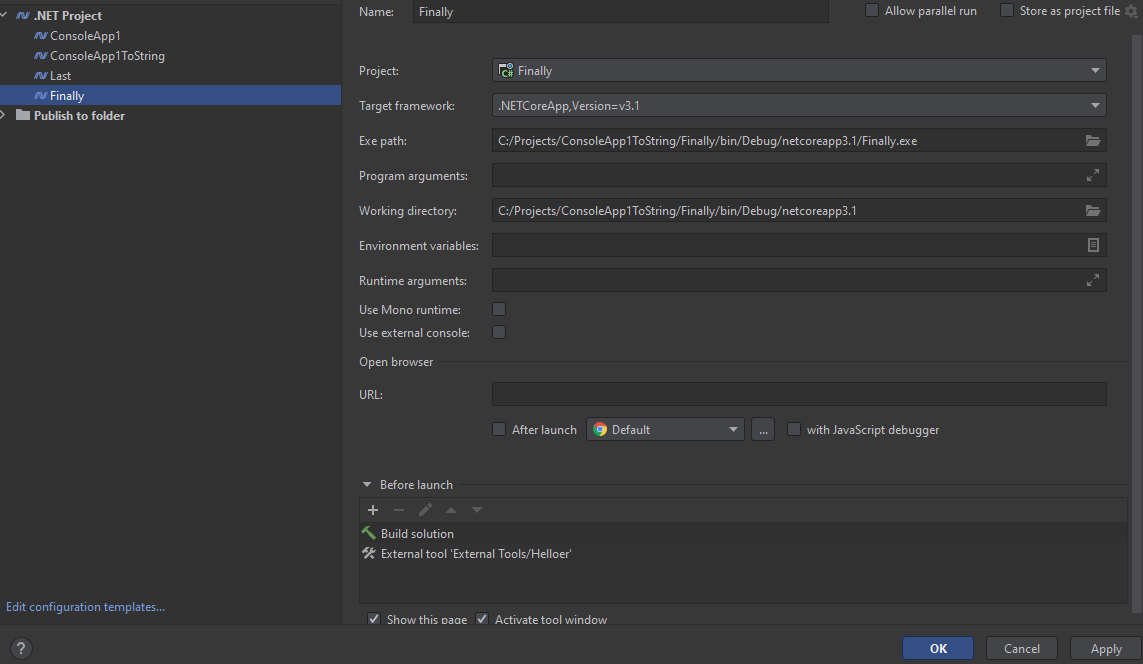Open the Project dropdown

pyautogui.click(x=799, y=71)
